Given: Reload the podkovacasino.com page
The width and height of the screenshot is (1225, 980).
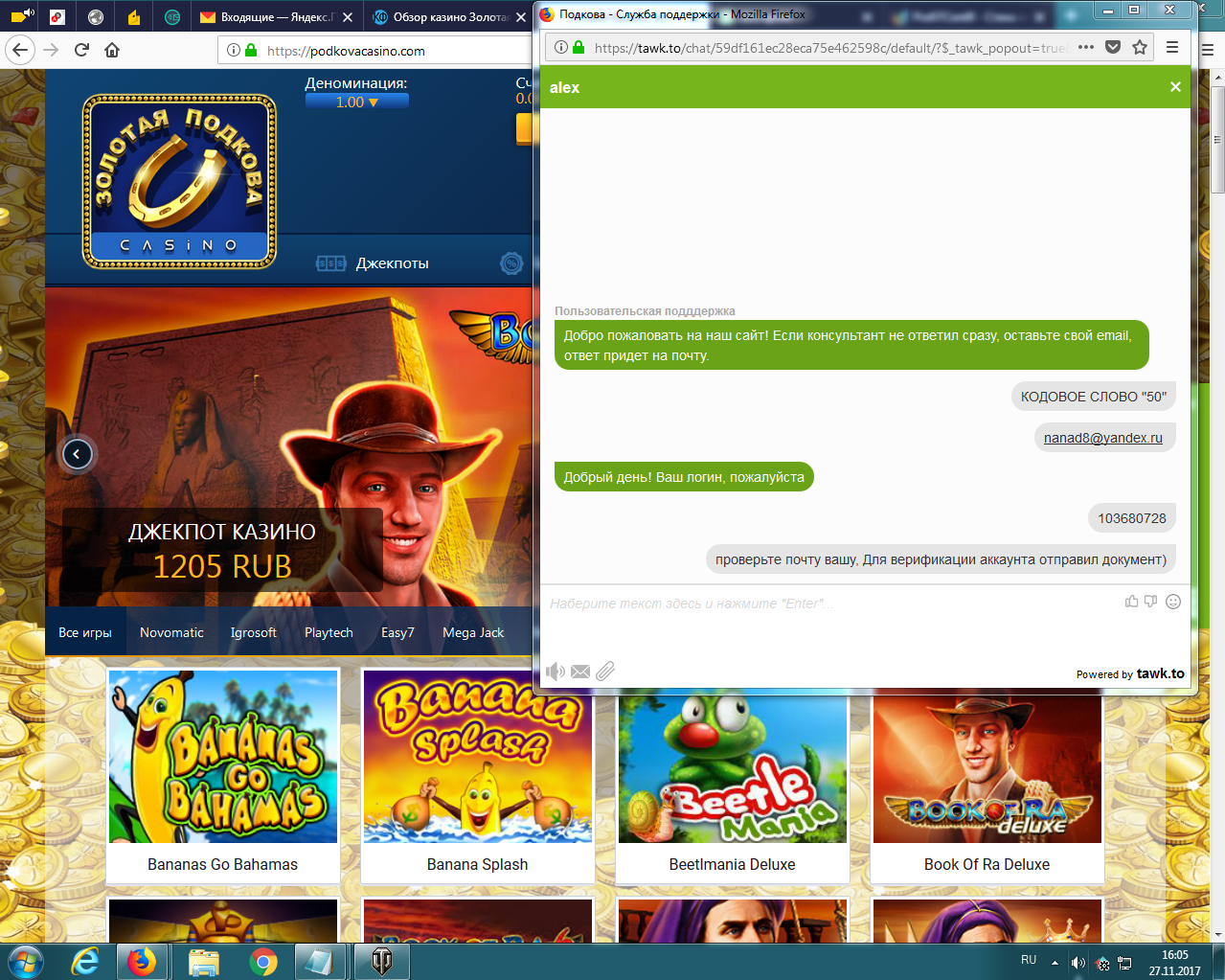Looking at the screenshot, I should click(81, 50).
